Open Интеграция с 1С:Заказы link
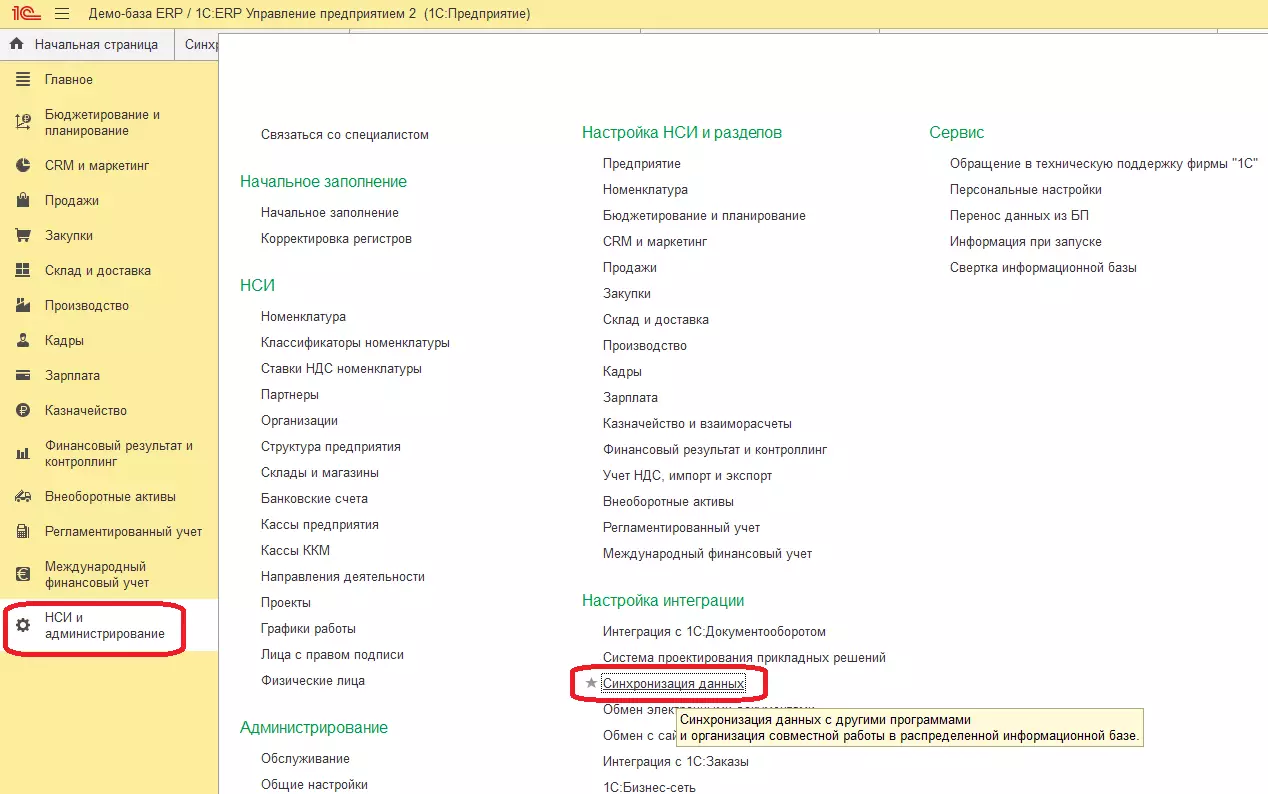The image size is (1268, 794). [676, 762]
